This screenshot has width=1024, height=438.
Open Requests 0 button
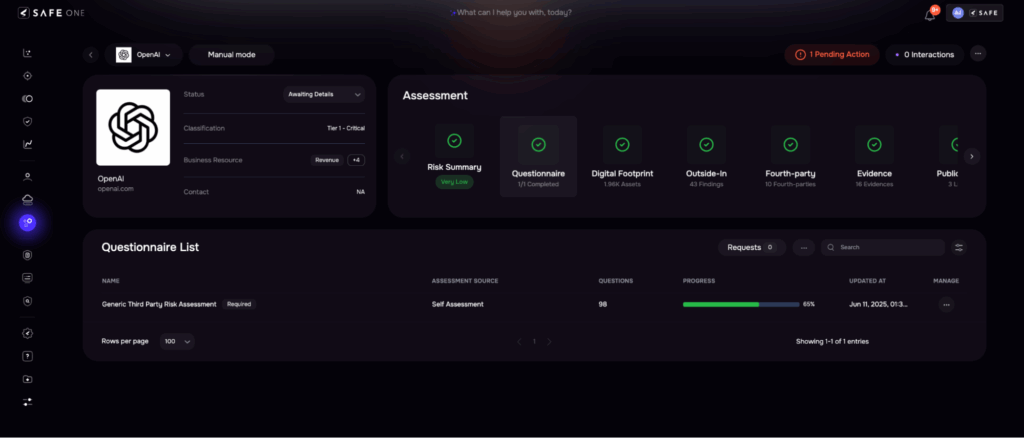752,247
